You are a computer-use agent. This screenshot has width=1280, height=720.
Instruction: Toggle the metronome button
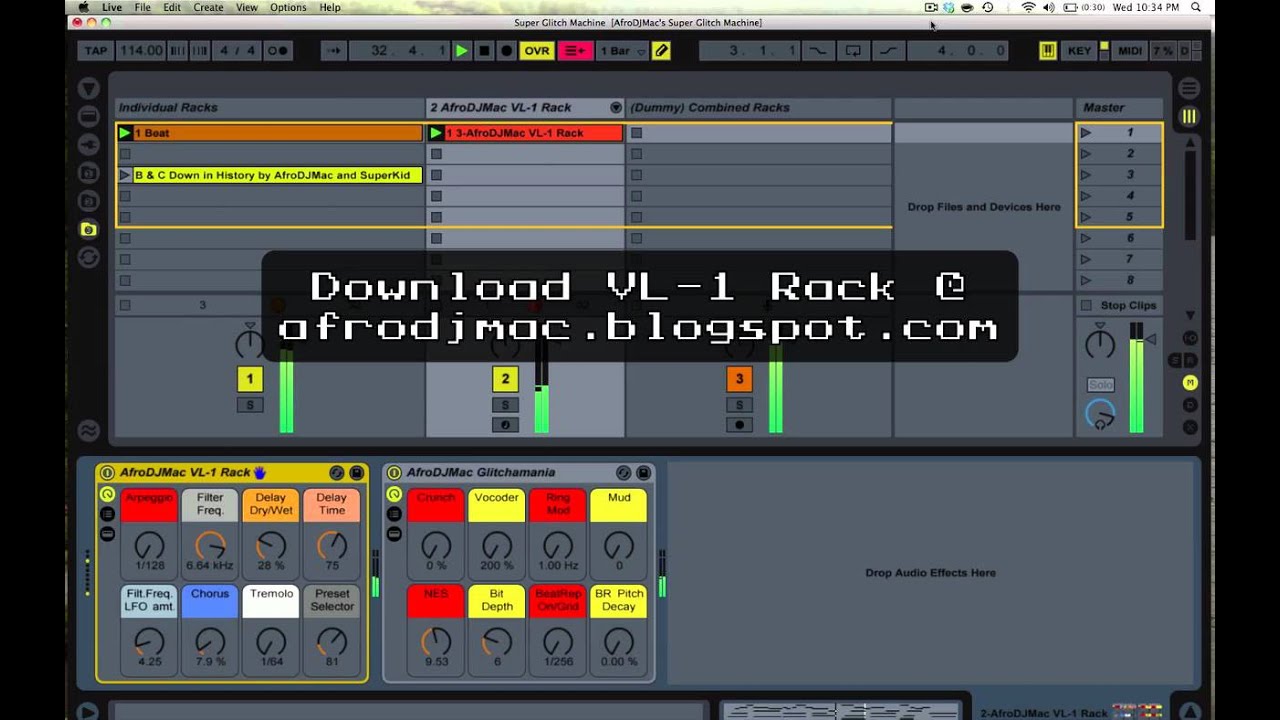[277, 51]
